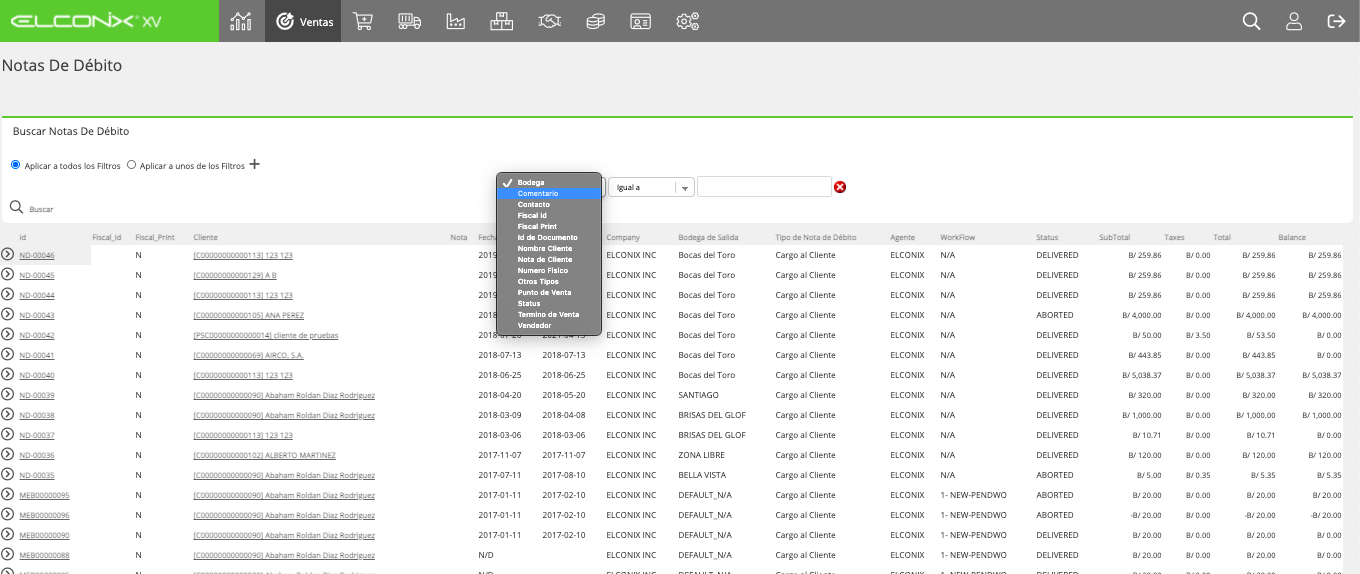Choose Numero Fisico option

(549, 270)
